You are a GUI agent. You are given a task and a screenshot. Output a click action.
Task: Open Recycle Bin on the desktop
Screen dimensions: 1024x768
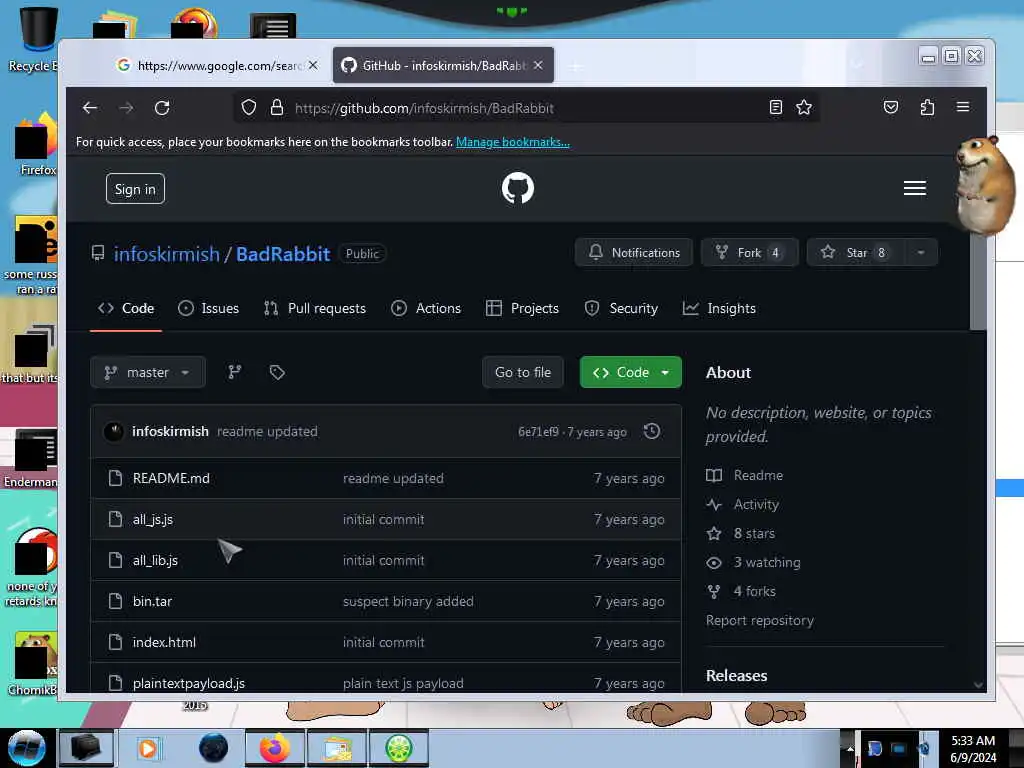[x=38, y=38]
